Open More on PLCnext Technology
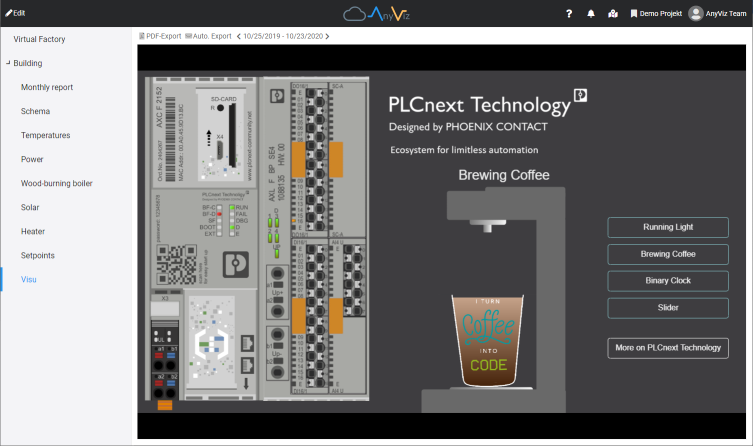 pyautogui.click(x=668, y=348)
